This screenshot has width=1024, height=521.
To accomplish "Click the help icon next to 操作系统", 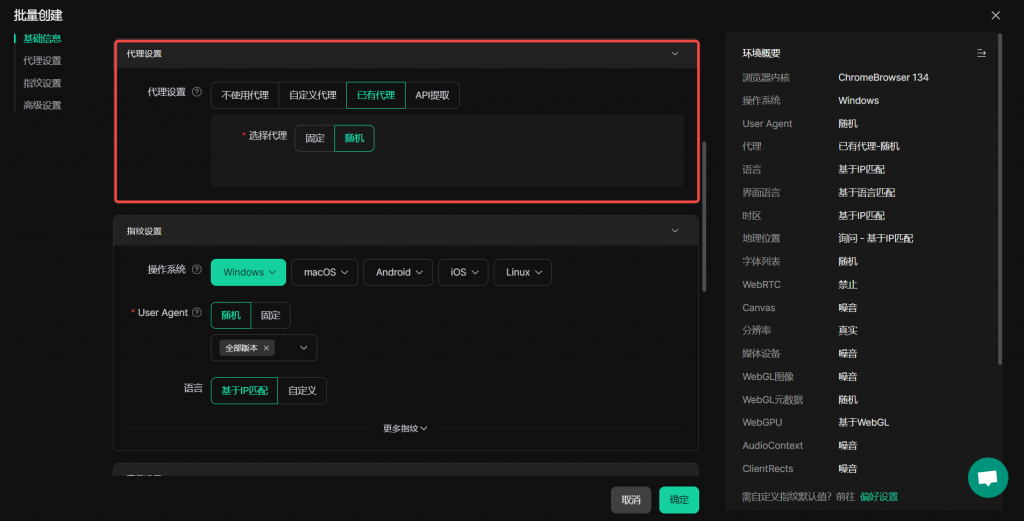I will point(197,270).
